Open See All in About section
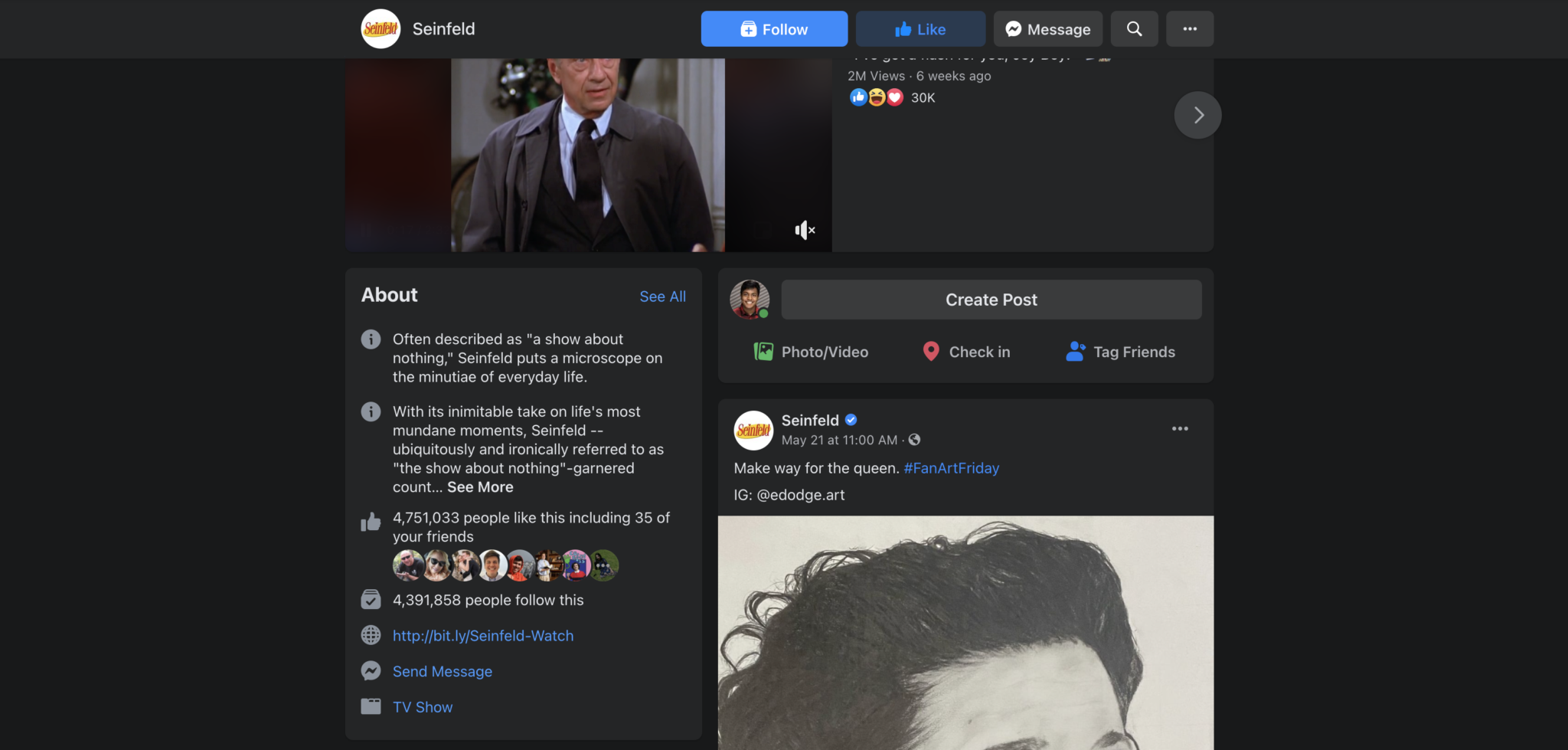 (x=662, y=296)
